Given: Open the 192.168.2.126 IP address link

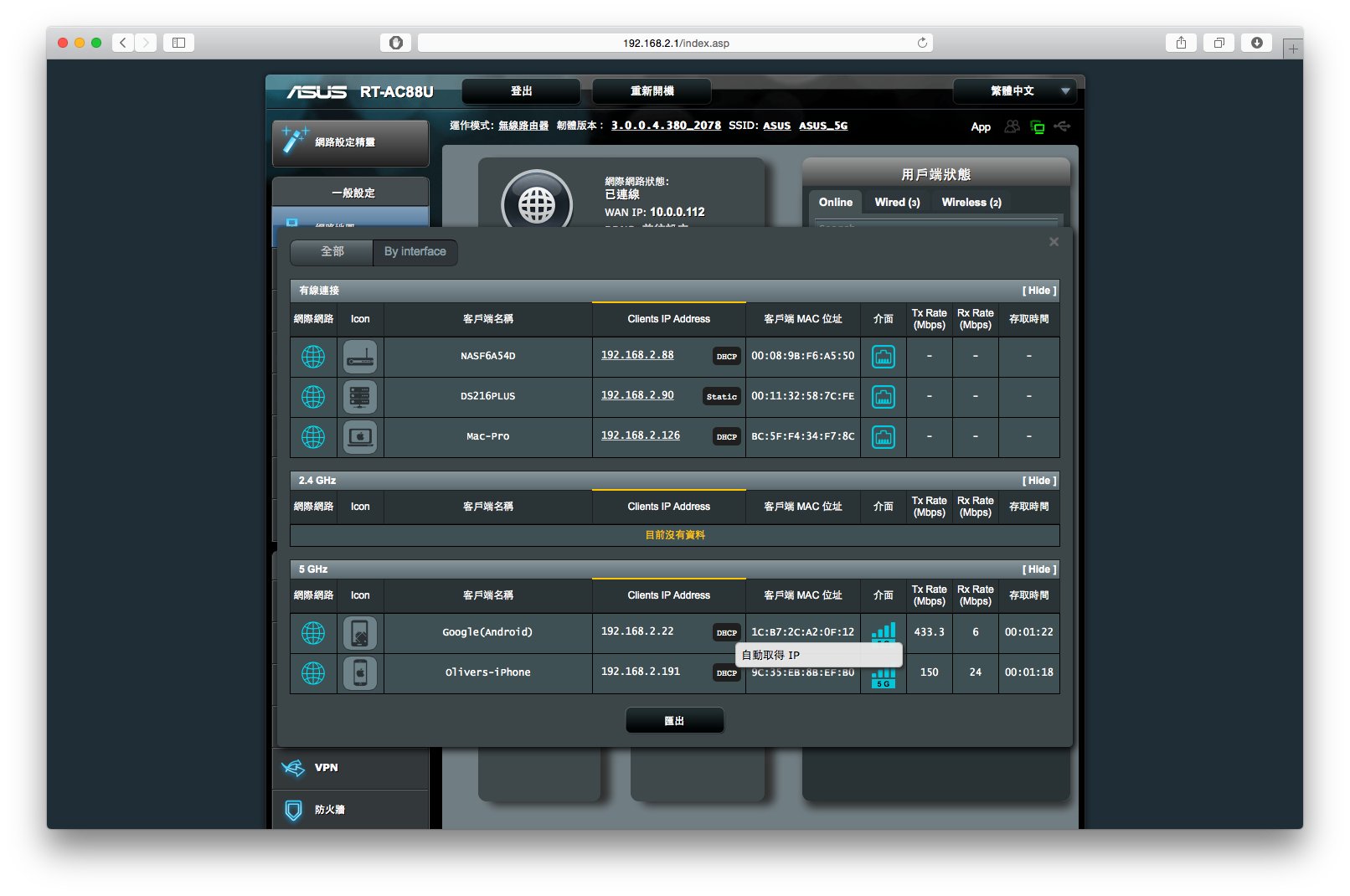Looking at the screenshot, I should [x=641, y=435].
